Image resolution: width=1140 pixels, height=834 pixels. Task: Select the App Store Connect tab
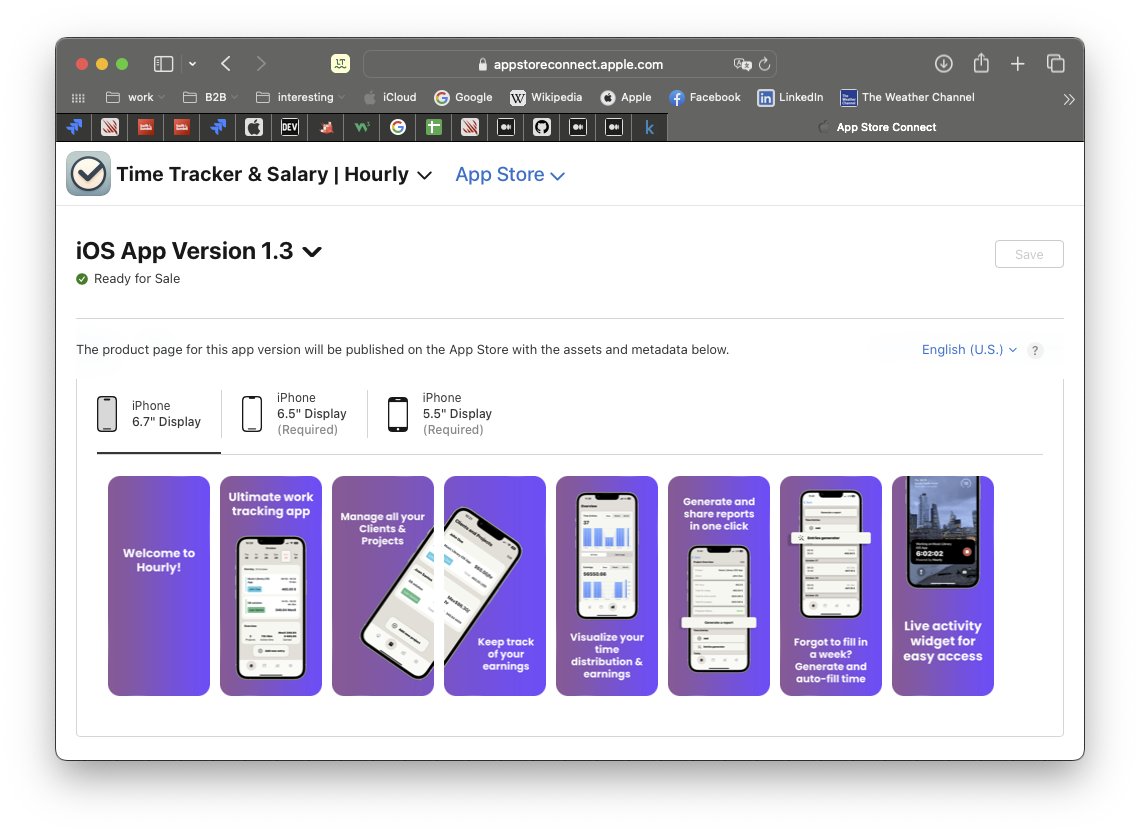point(876,127)
